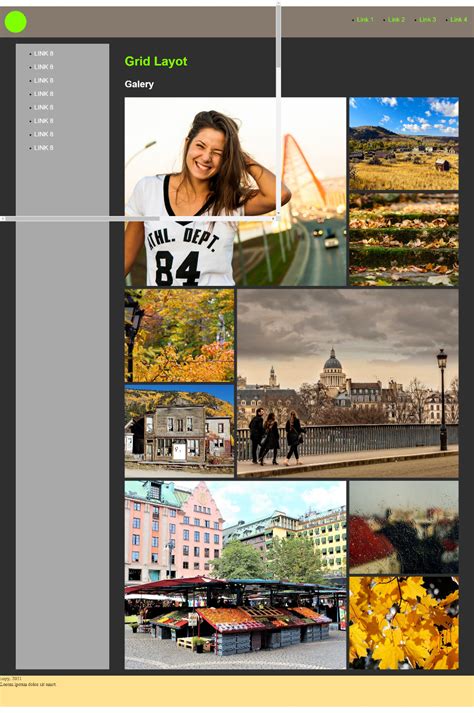Click the Grid Layot heading
The height and width of the screenshot is (713, 474).
coord(156,61)
